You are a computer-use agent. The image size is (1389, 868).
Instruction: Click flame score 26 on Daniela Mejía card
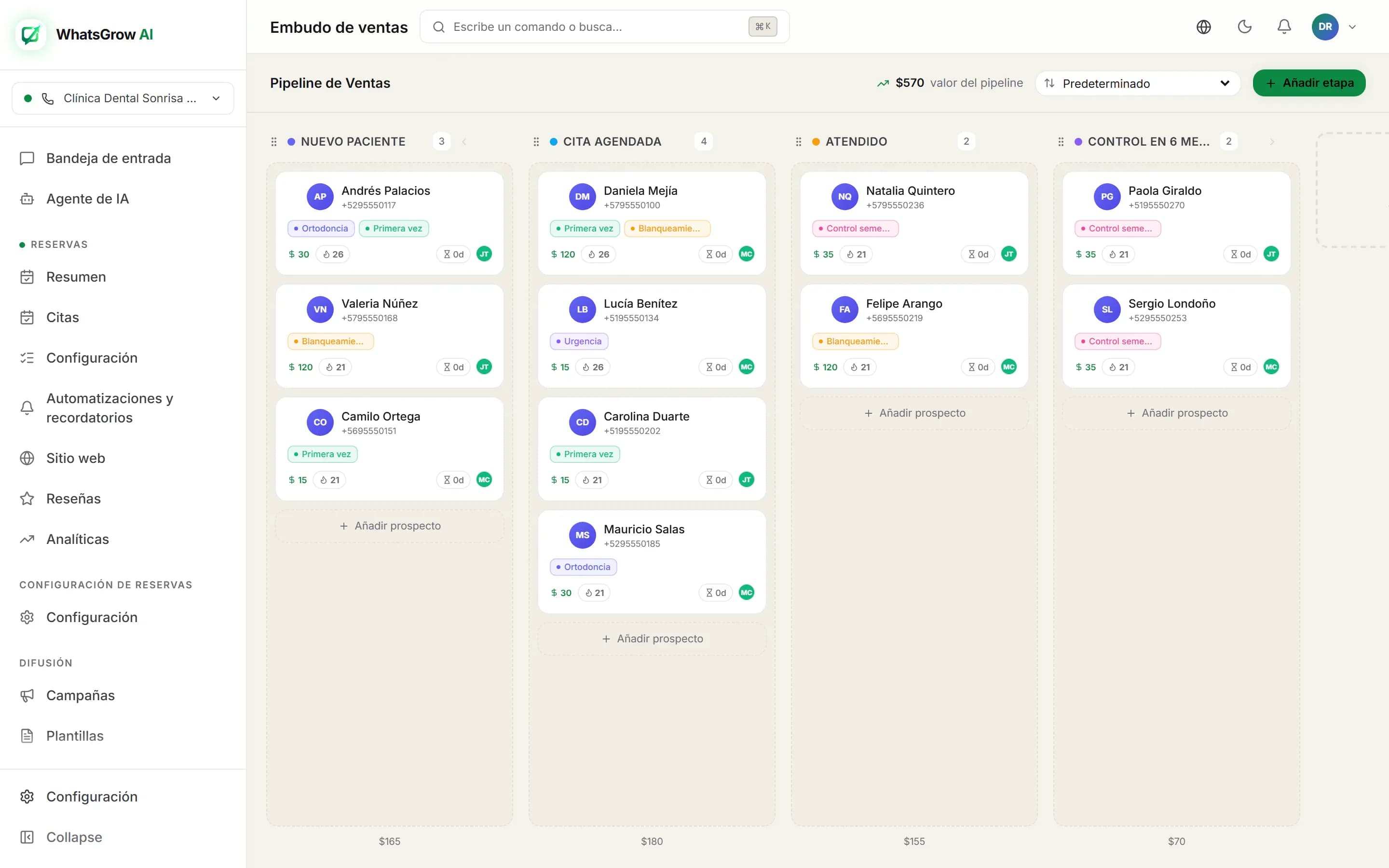(598, 254)
